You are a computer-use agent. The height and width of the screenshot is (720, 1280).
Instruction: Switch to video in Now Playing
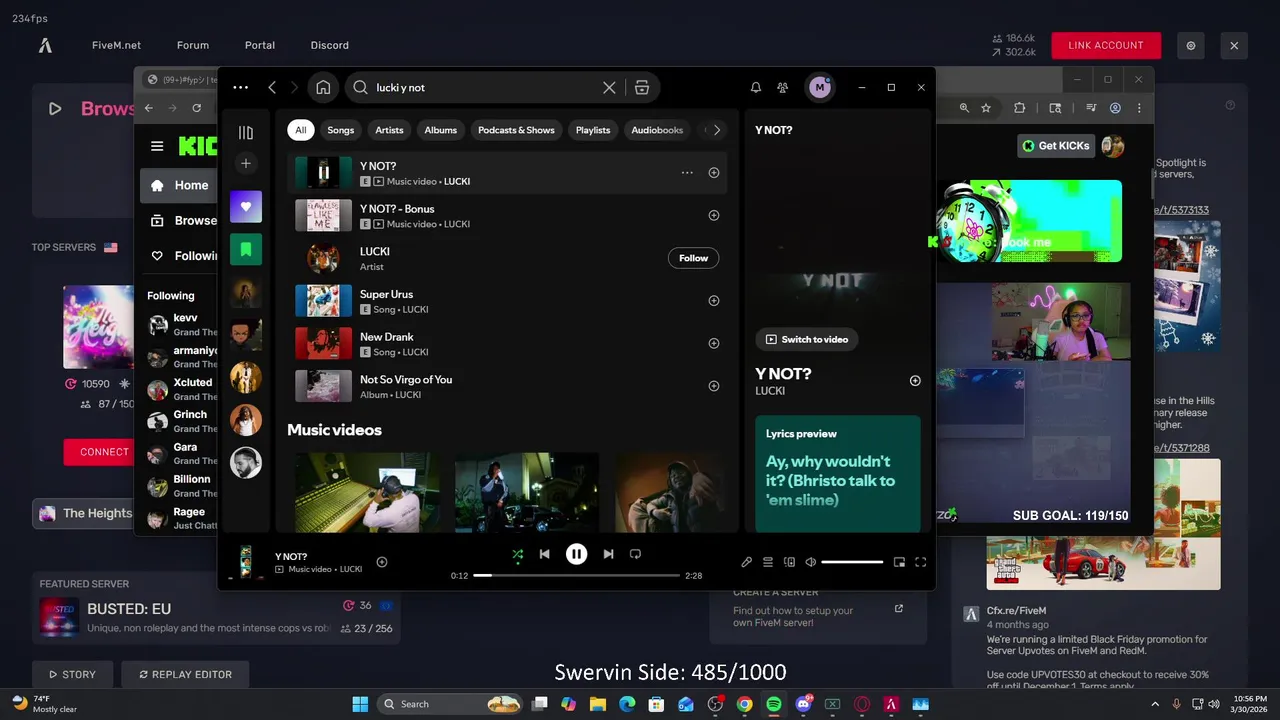[806, 339]
